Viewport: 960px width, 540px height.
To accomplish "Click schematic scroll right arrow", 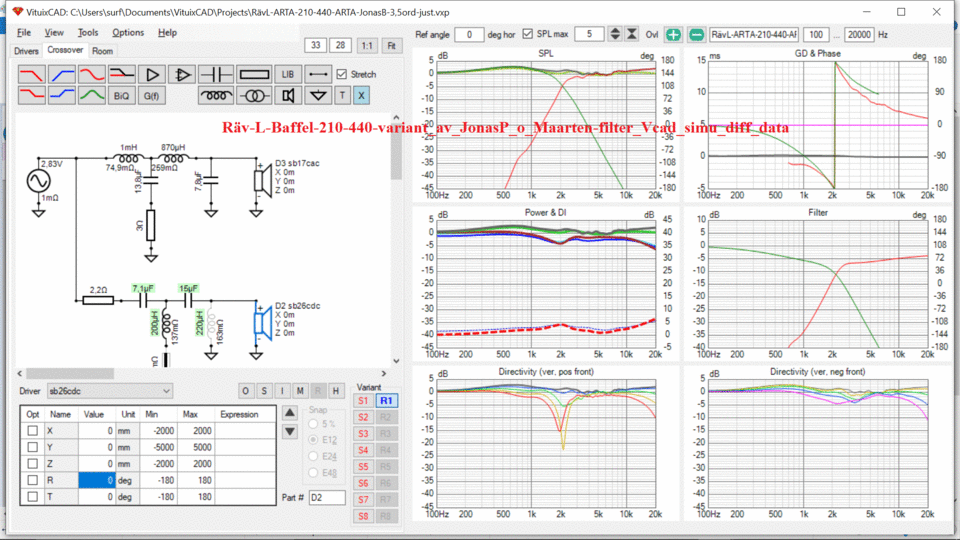I will tap(384, 373).
